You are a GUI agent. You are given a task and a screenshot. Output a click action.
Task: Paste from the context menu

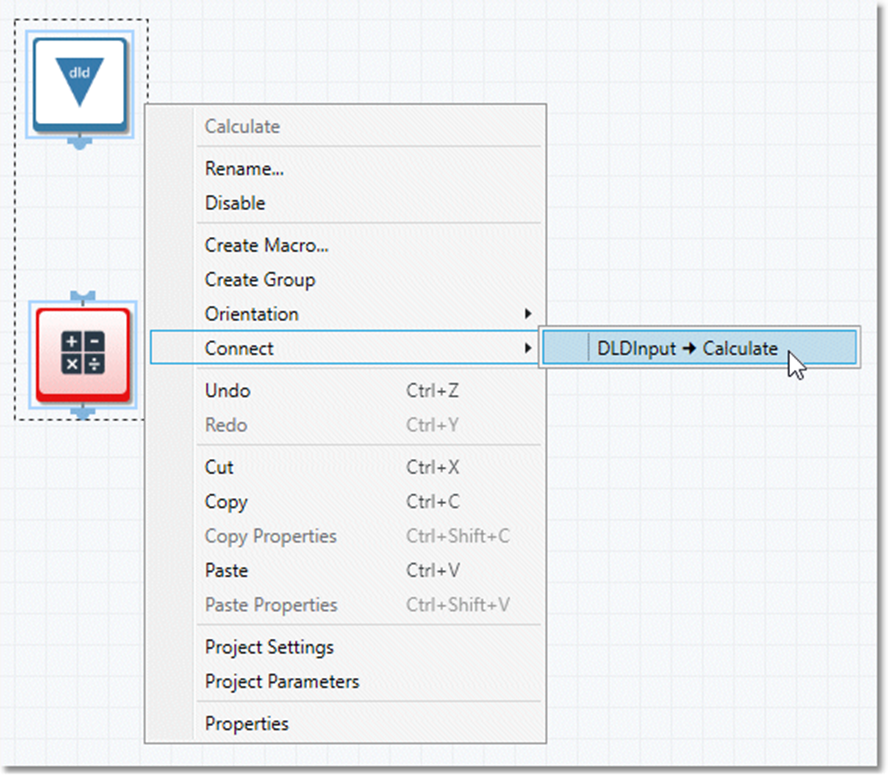pos(226,571)
